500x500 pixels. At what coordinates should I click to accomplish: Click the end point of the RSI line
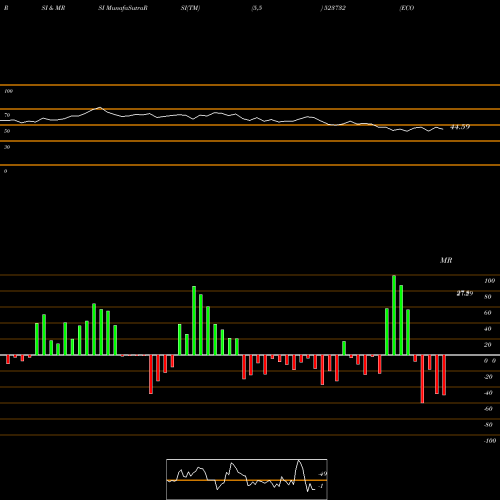pyautogui.click(x=443, y=129)
